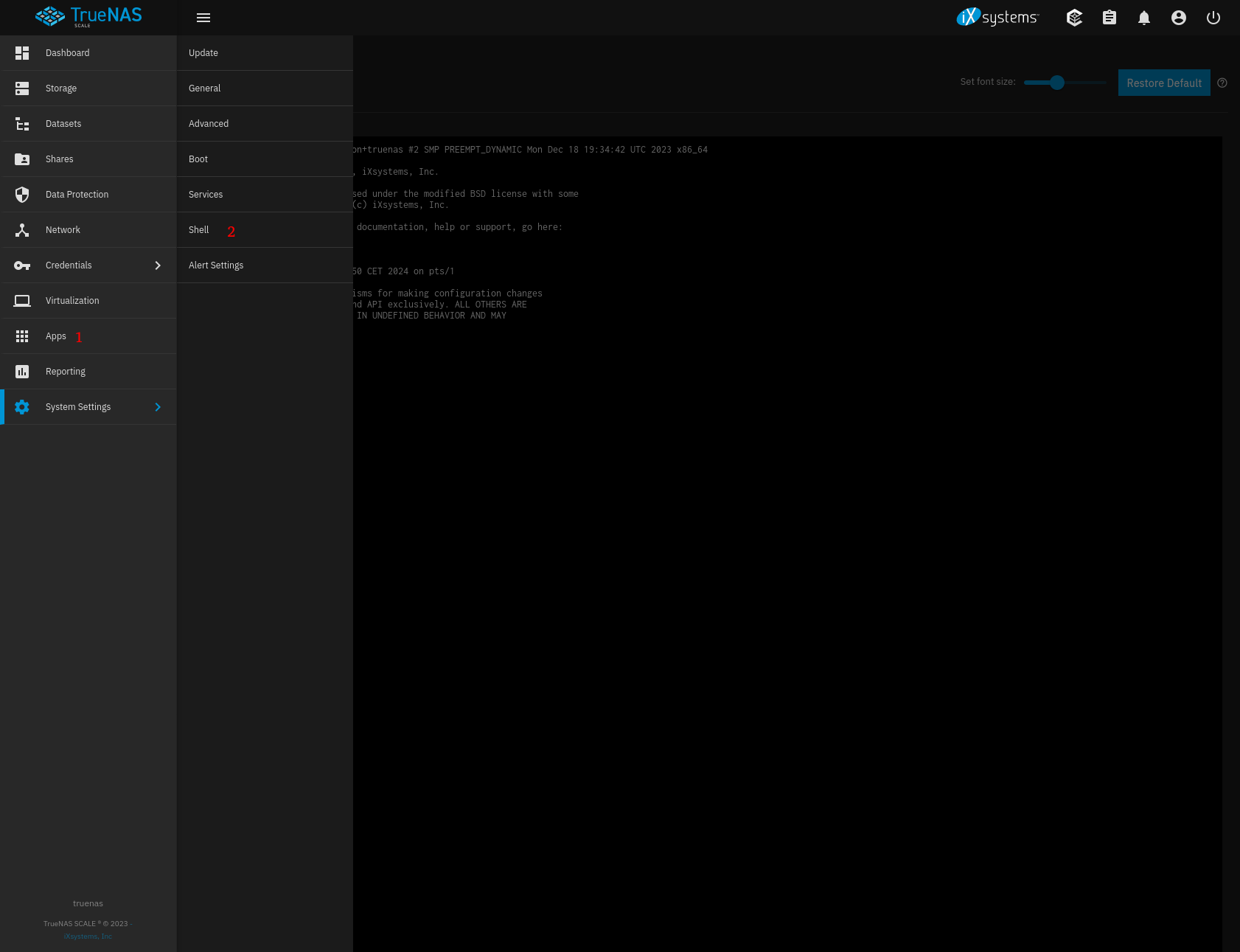Expand the Credentials submenu chevron
This screenshot has width=1240, height=952.
coord(158,265)
